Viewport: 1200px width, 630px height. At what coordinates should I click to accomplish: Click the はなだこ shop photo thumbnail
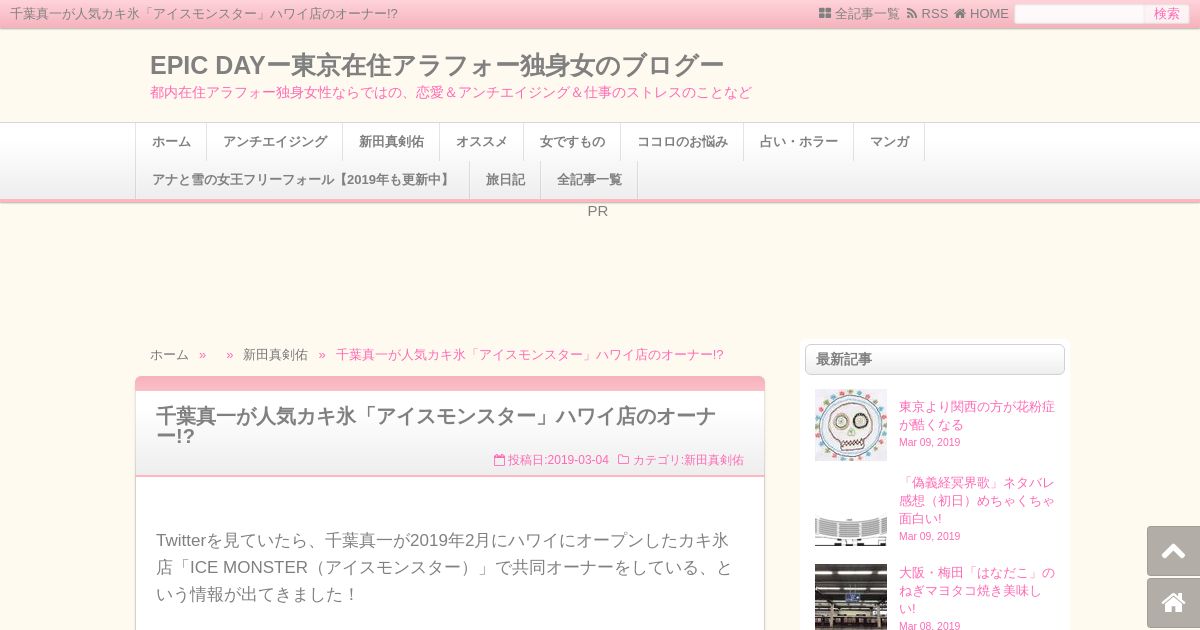[851, 597]
